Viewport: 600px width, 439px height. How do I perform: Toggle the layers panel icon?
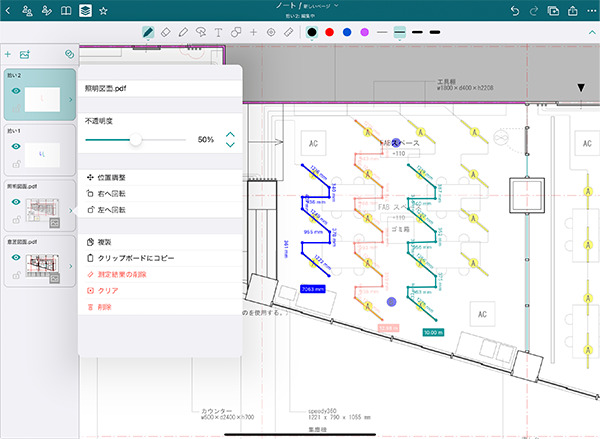(x=85, y=11)
